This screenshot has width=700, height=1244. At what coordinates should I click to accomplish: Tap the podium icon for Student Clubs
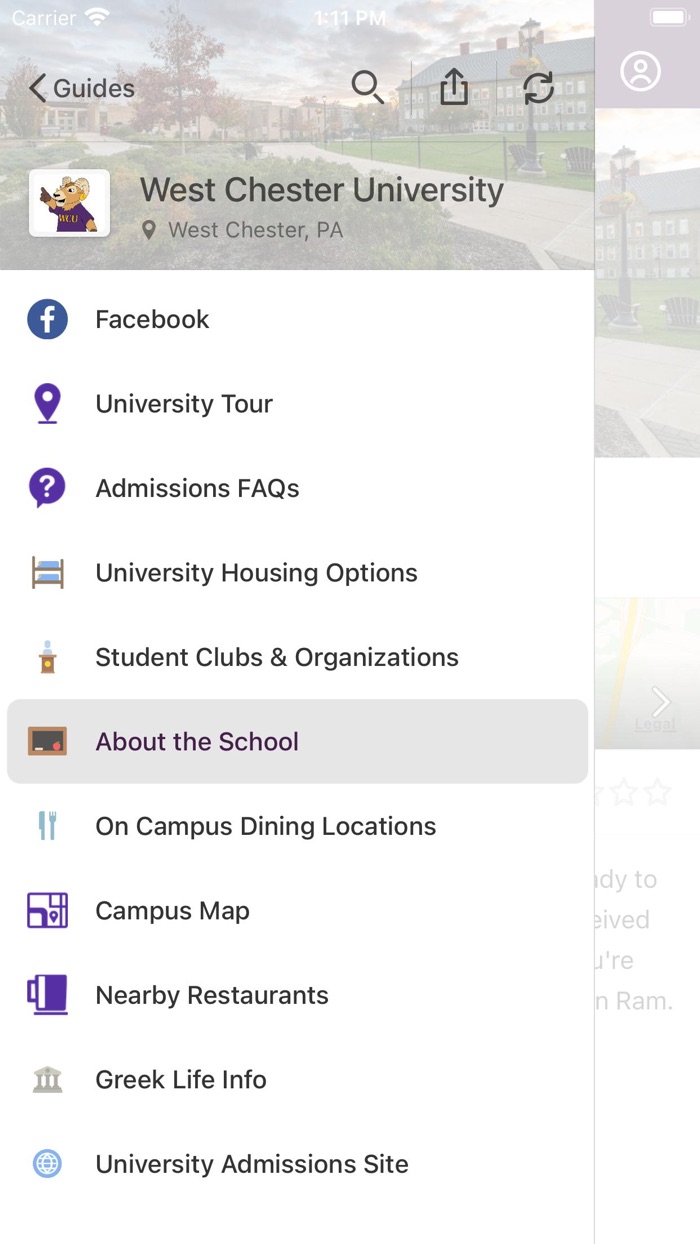pyautogui.click(x=47, y=657)
